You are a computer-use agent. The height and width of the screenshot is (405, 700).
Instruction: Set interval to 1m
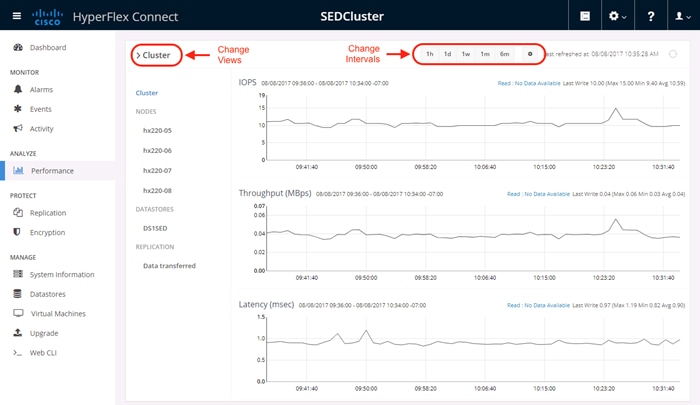click(485, 54)
